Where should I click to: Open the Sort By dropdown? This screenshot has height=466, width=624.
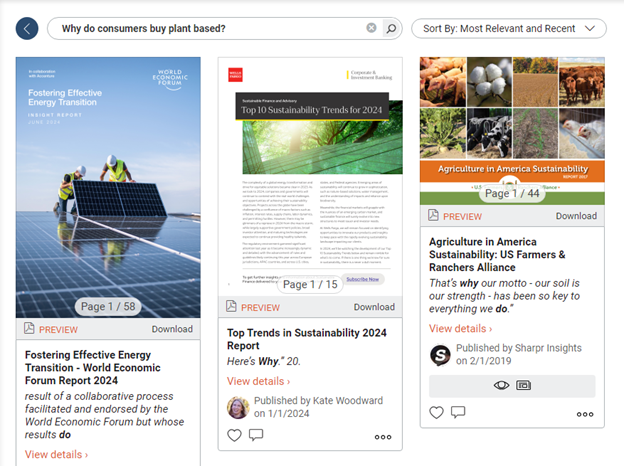click(509, 29)
